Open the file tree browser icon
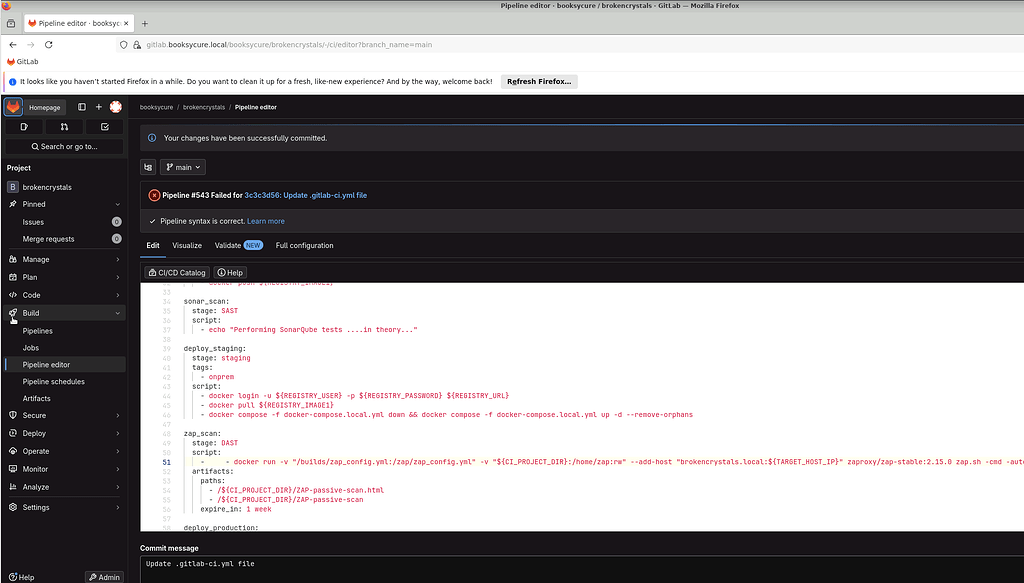Screen dimensions: 1024x583 click(148, 166)
